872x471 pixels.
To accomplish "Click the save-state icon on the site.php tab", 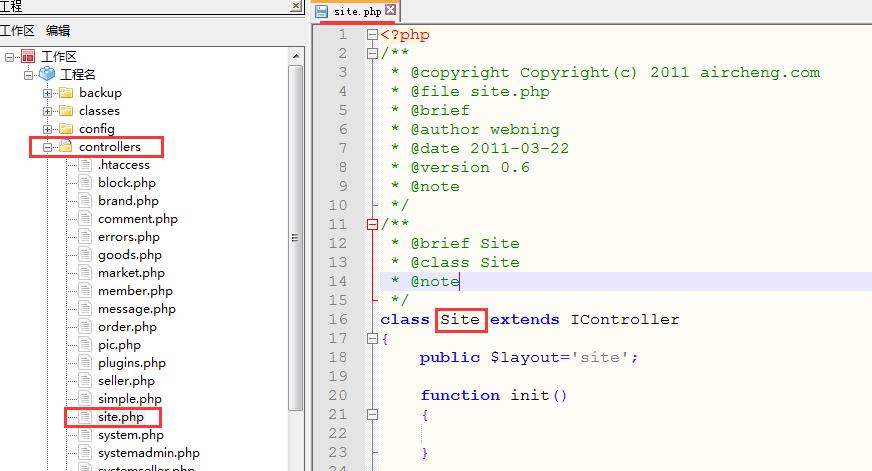I will 322,11.
